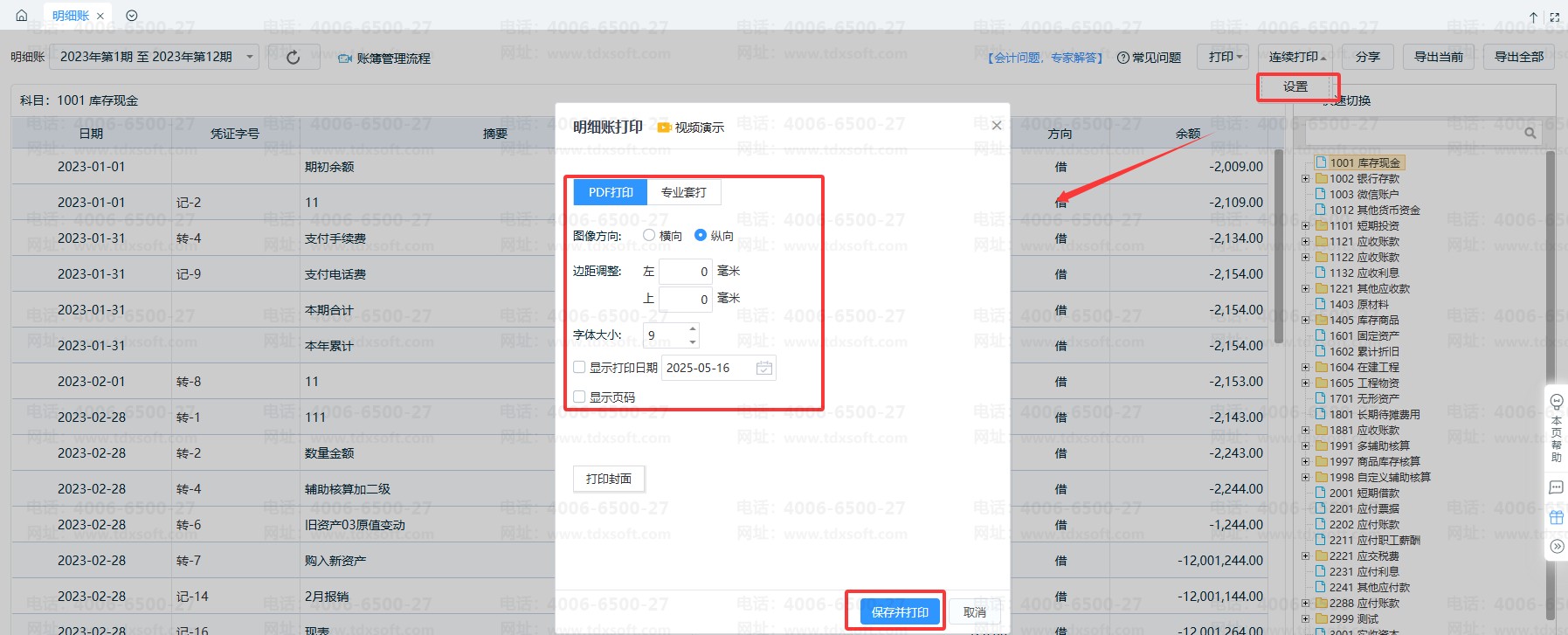1568x635 pixels.
Task: Click the fullscreen icon at top right
Action: coord(1554,17)
